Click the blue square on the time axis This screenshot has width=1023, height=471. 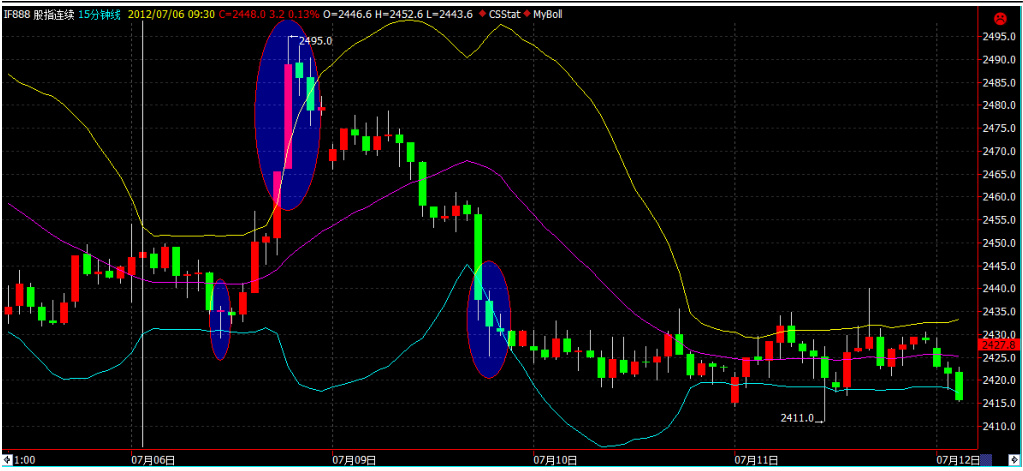coord(985,460)
